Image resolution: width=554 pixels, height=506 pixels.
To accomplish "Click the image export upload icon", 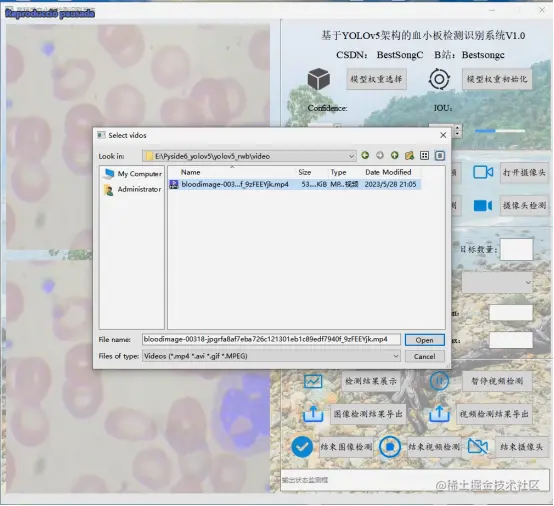I will point(313,414).
